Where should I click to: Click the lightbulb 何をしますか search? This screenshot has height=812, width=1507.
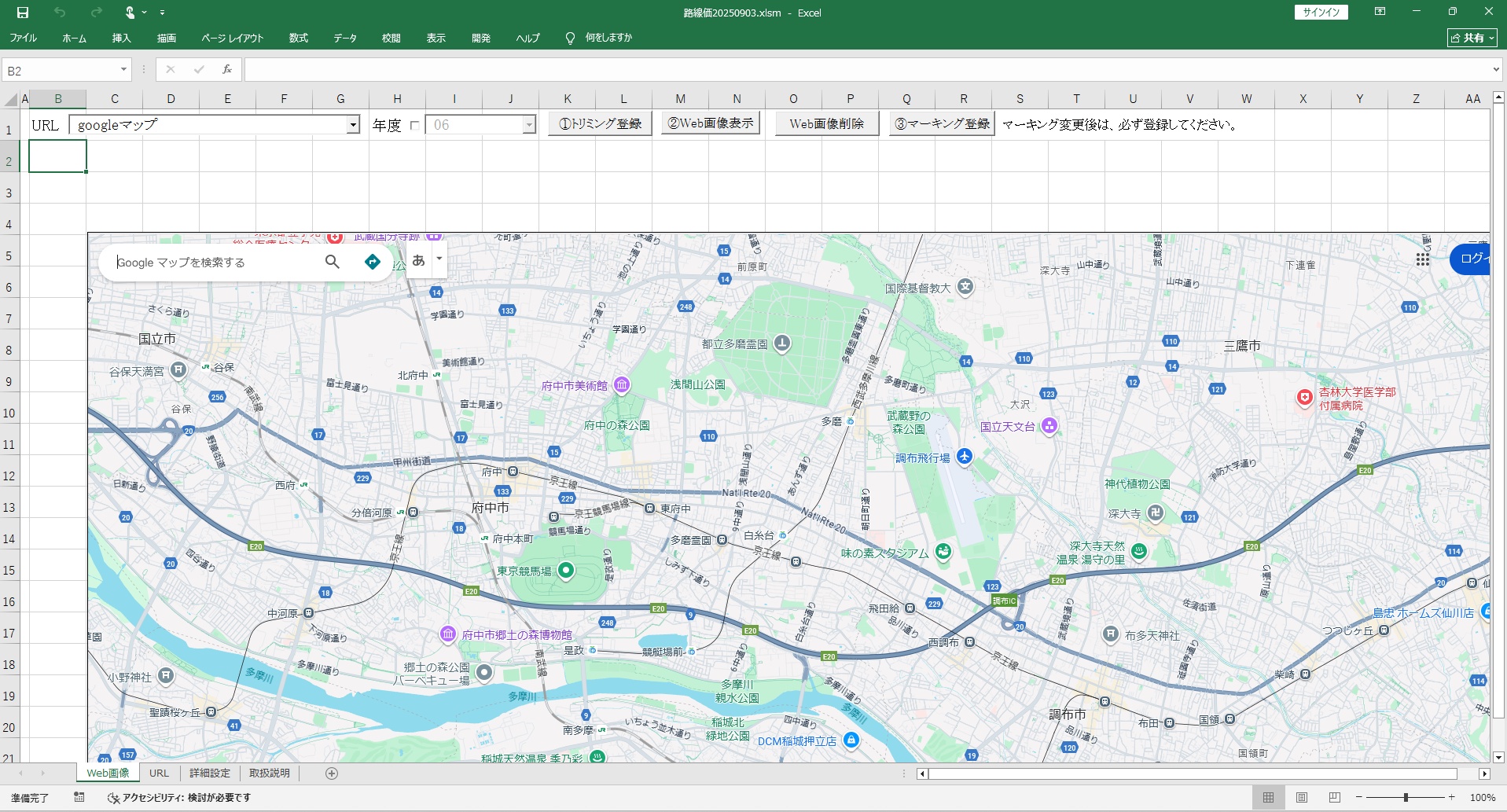(x=599, y=38)
